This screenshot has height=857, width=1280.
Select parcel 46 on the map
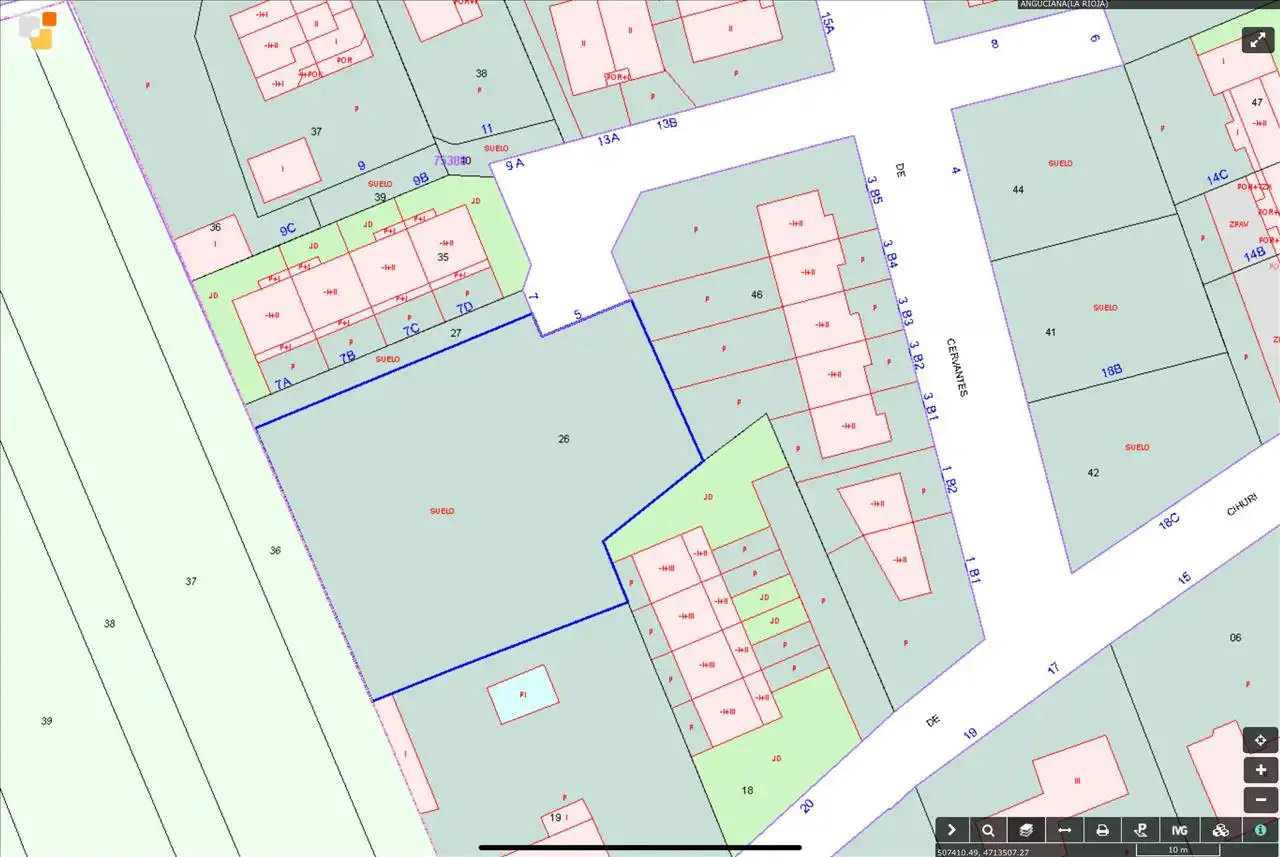pos(757,295)
